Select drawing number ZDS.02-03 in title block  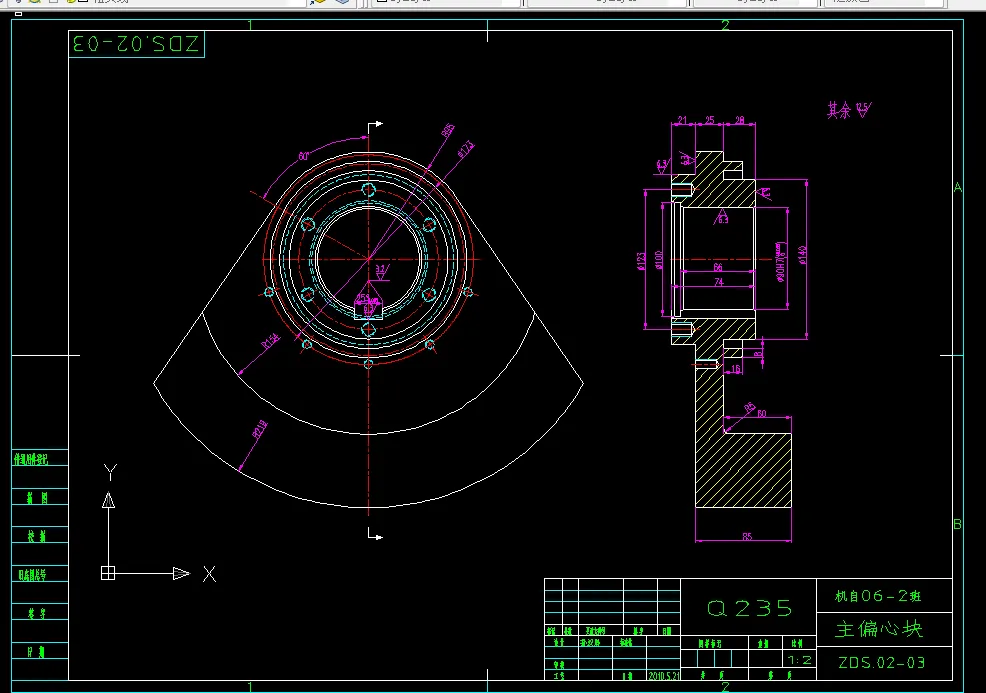tap(882, 663)
